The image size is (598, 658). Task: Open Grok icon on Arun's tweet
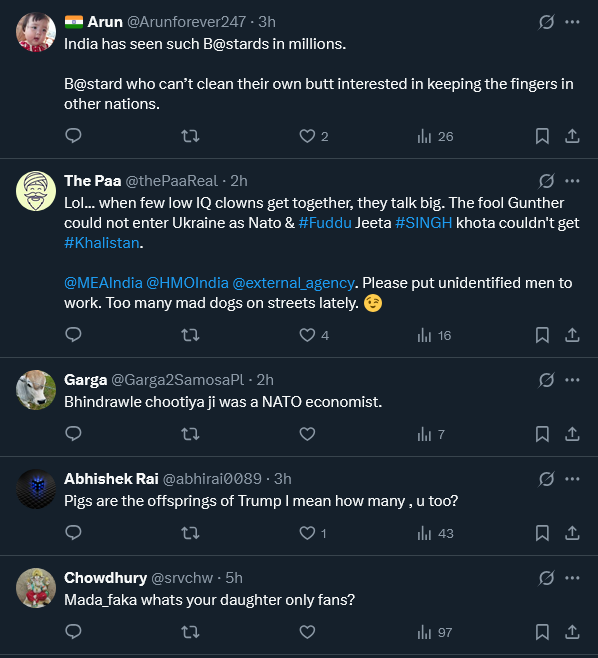(x=546, y=22)
